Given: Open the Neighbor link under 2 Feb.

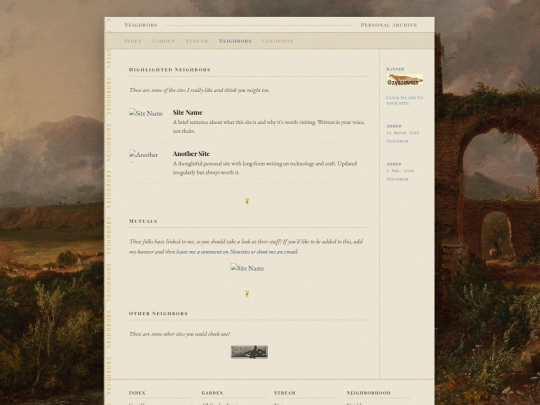Looking at the screenshot, I should (397, 179).
